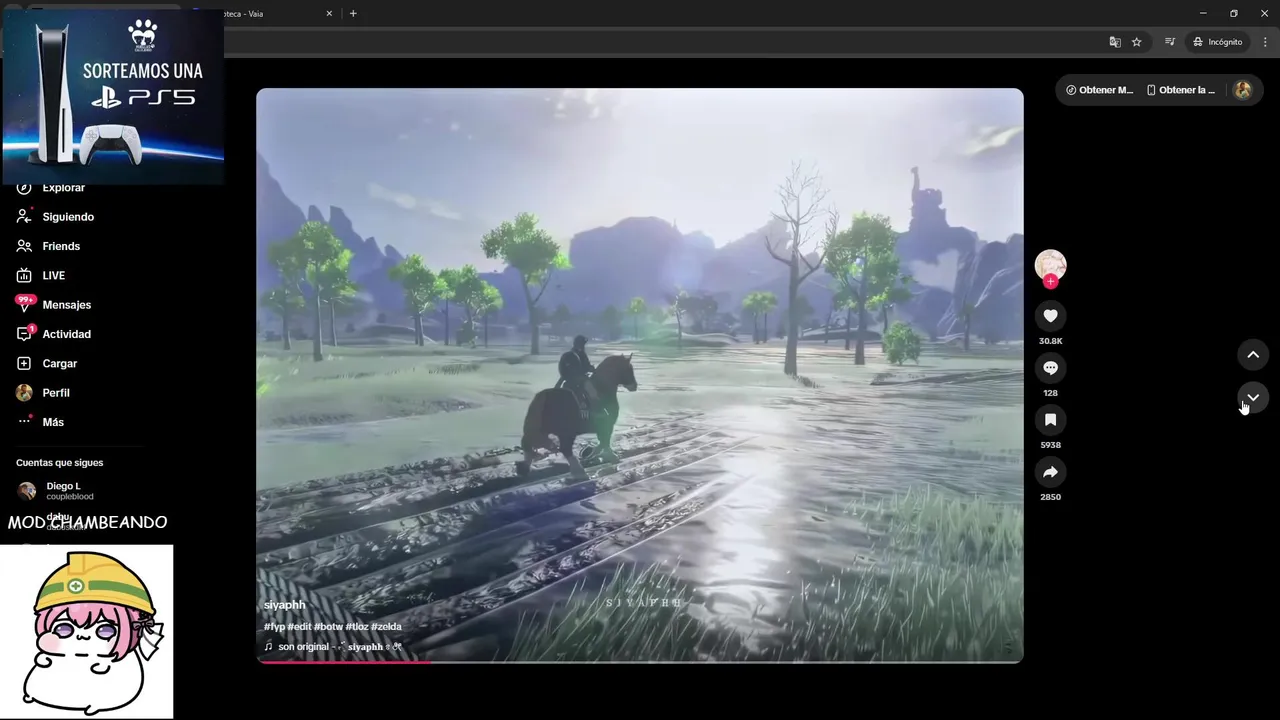Open the Siguiendo feed

click(x=68, y=217)
